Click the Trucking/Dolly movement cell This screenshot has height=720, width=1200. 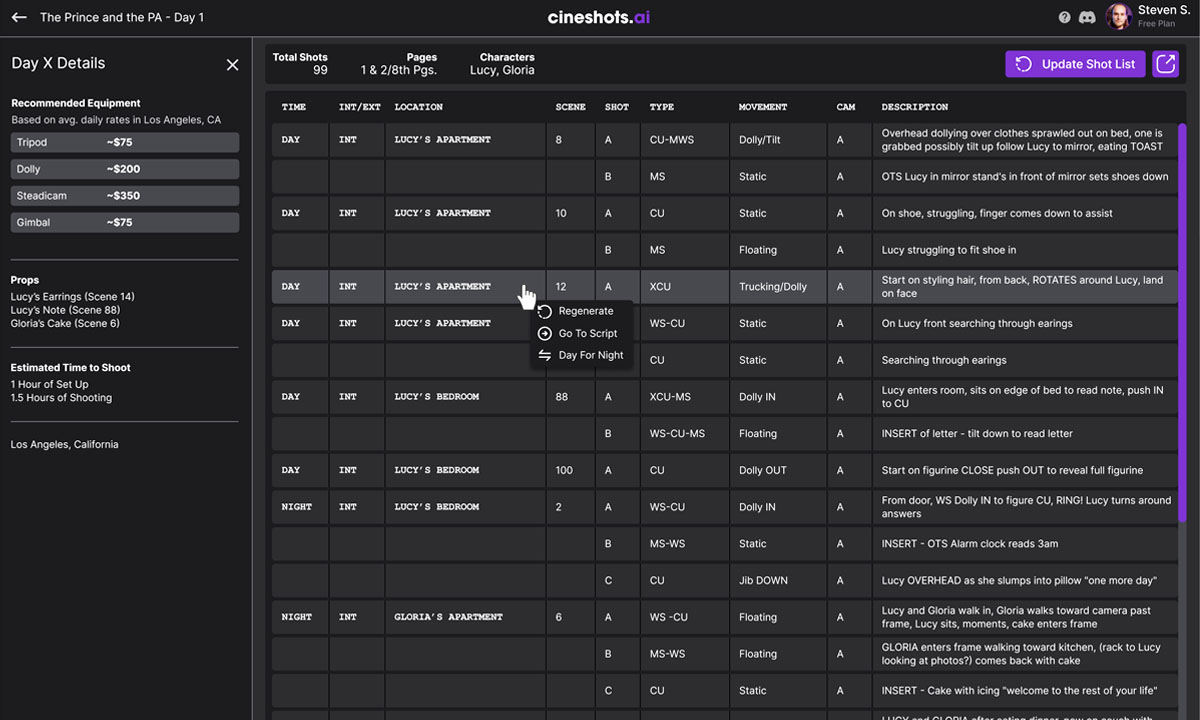[779, 287]
